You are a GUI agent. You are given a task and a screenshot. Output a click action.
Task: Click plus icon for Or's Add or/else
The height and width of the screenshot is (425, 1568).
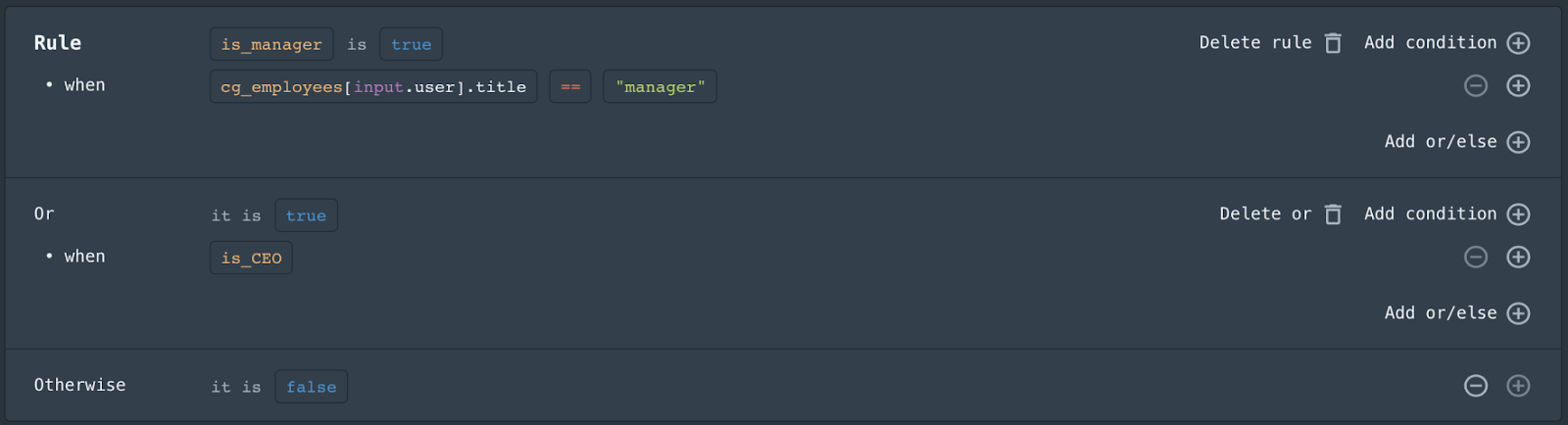click(1518, 313)
